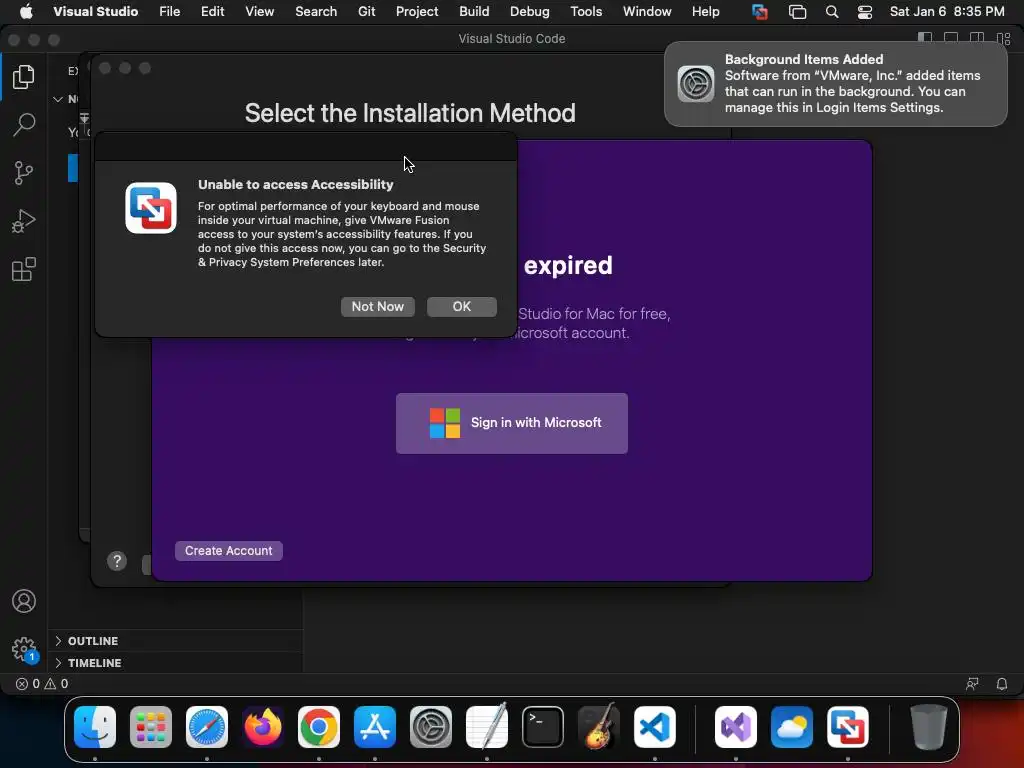
Task: Open System Settings from the Dock
Action: tap(431, 727)
